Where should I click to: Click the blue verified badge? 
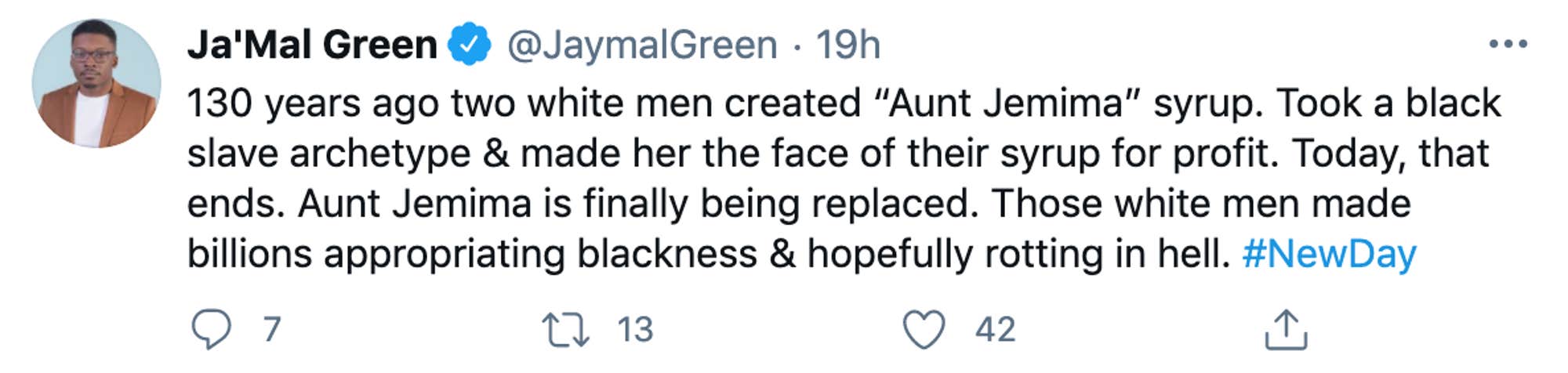tap(469, 45)
